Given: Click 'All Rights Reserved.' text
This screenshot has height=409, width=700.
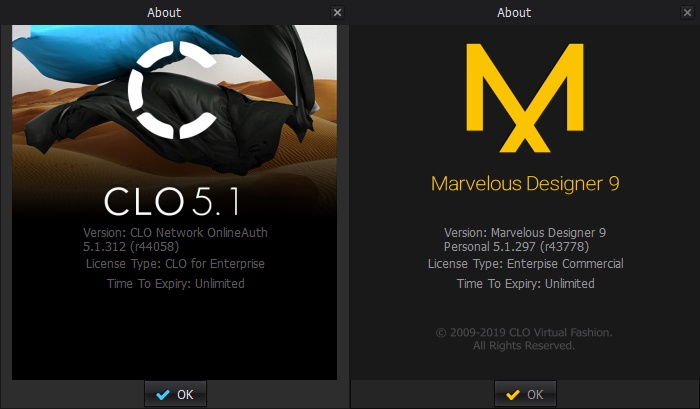Looking at the screenshot, I should click(524, 346).
